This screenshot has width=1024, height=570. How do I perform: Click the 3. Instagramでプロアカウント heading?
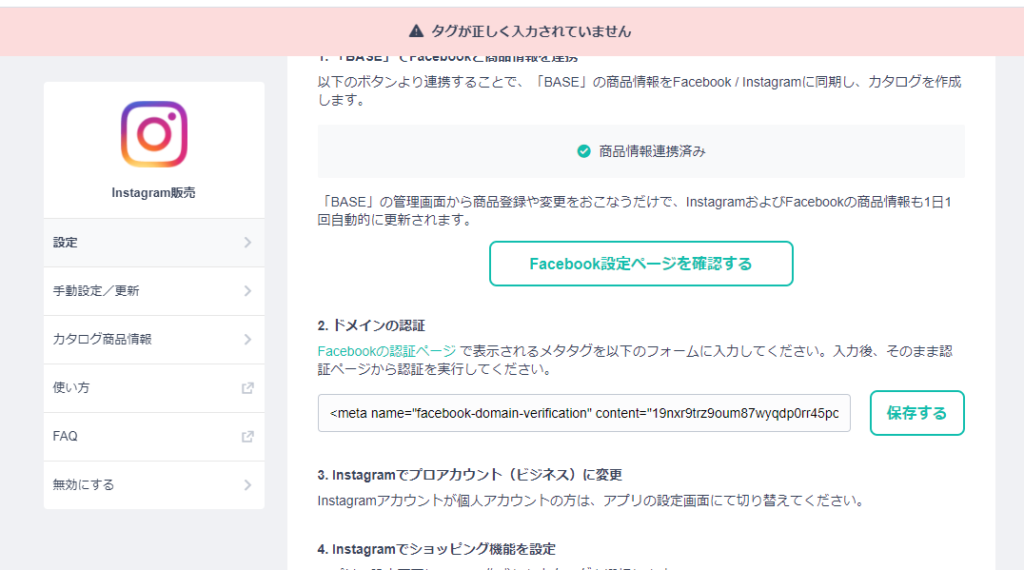coord(470,475)
